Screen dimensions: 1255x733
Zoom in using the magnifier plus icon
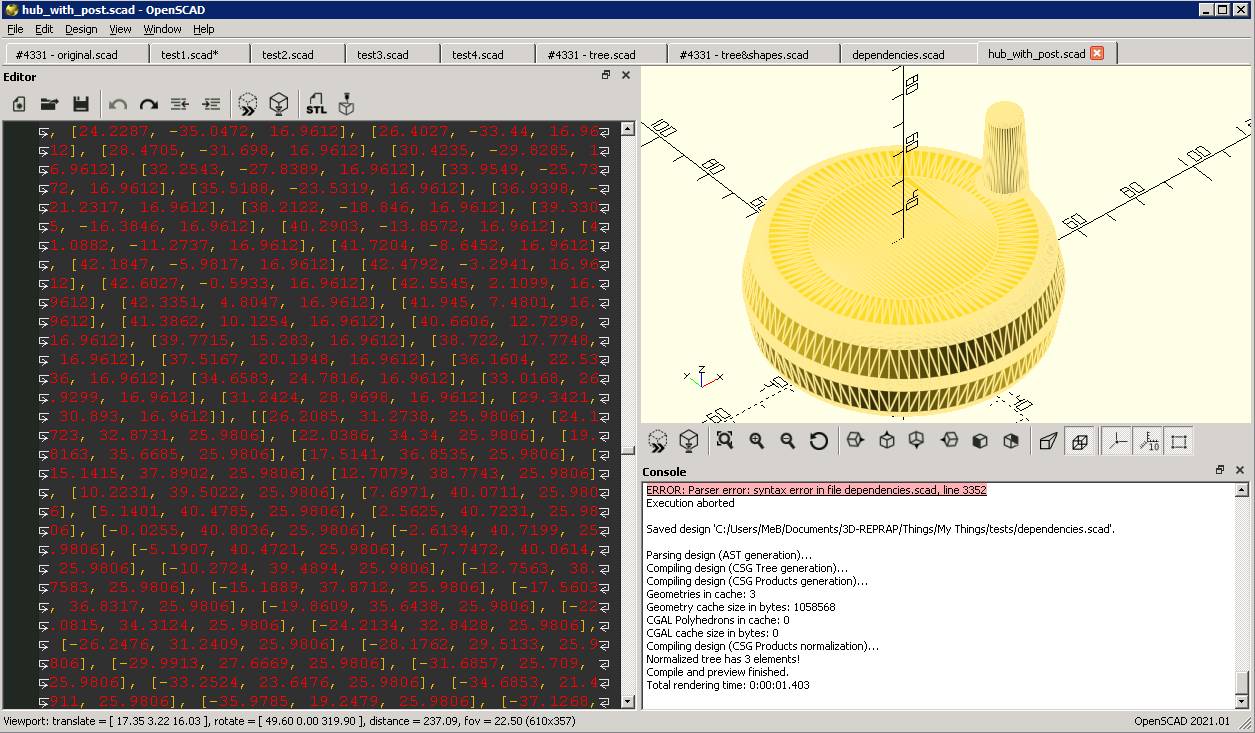(756, 441)
